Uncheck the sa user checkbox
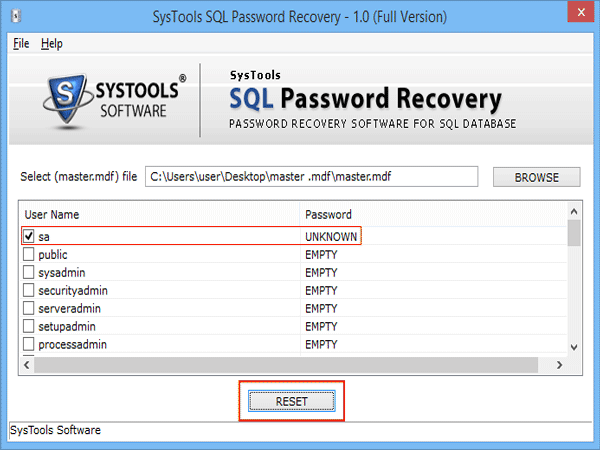The image size is (600, 450). click(x=29, y=236)
